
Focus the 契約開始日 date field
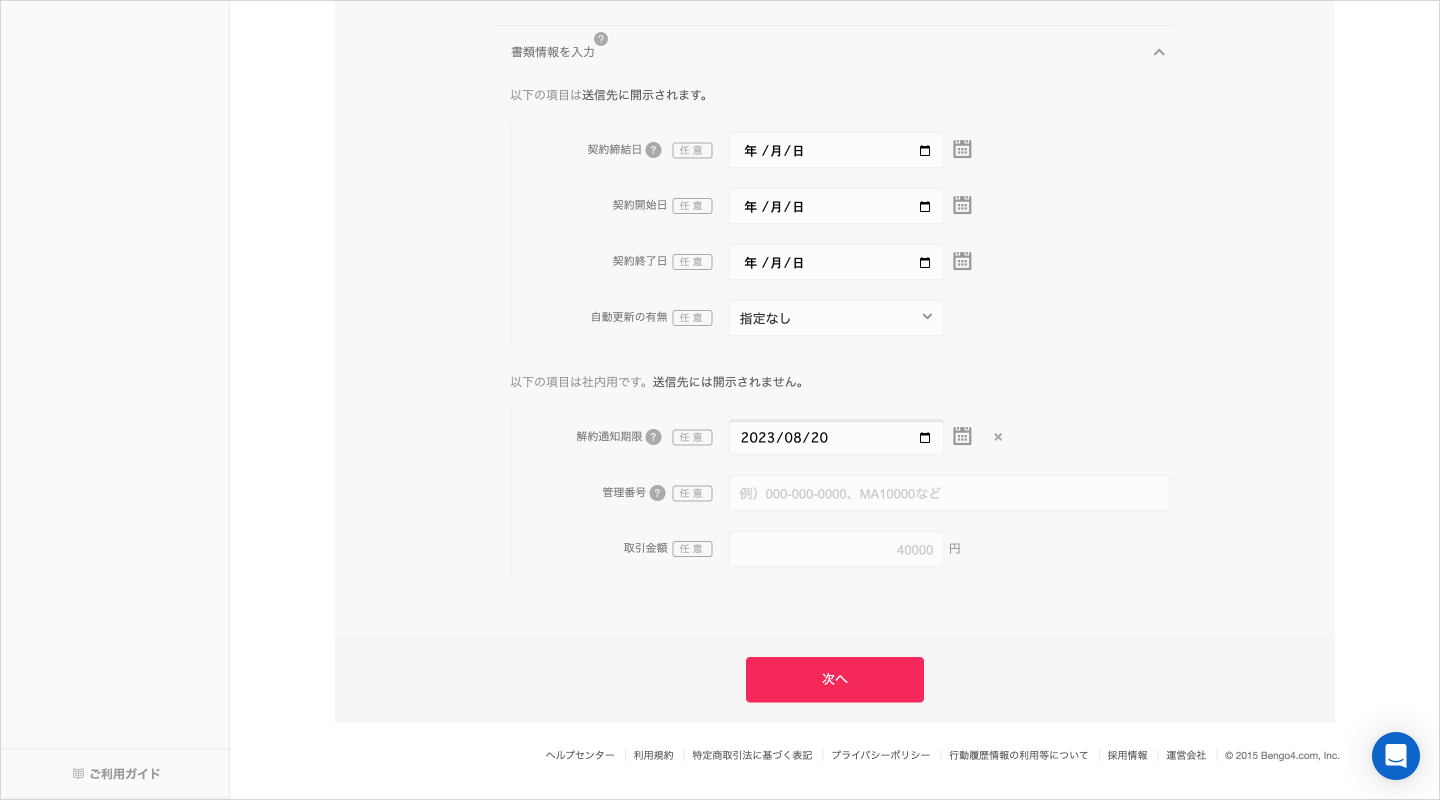(836, 206)
